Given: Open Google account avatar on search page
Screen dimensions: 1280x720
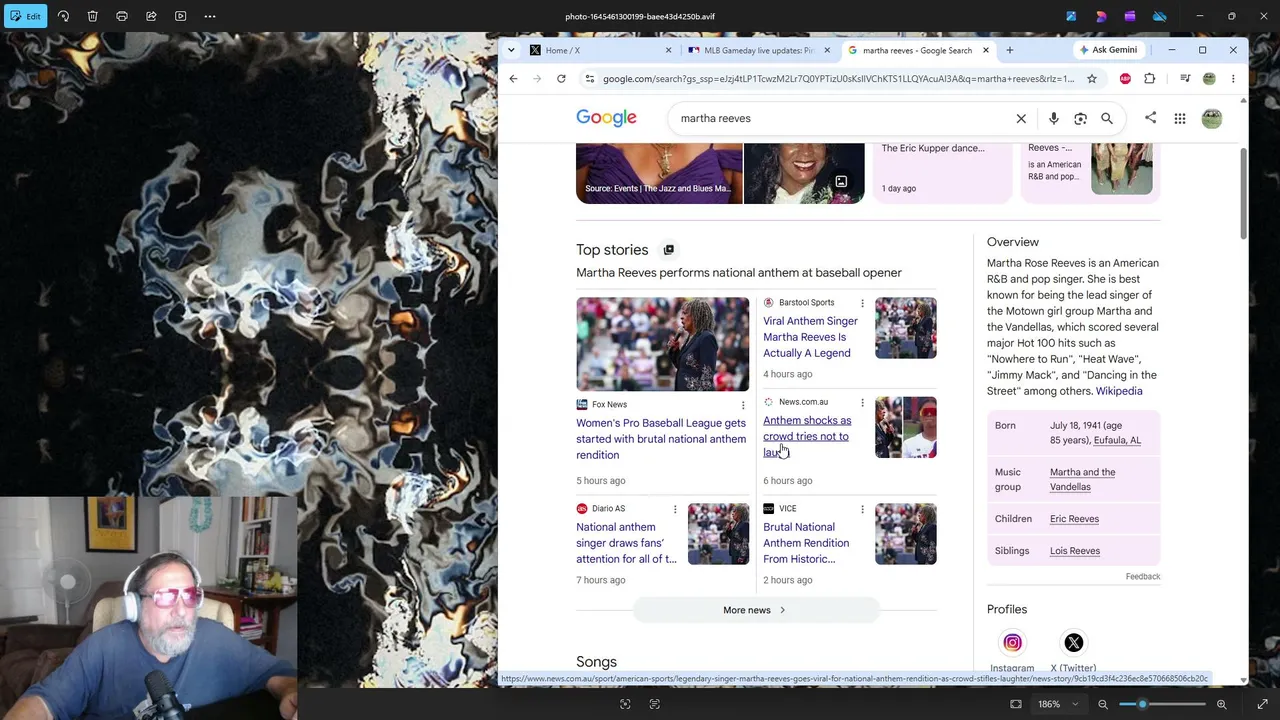Looking at the screenshot, I should (x=1212, y=119).
